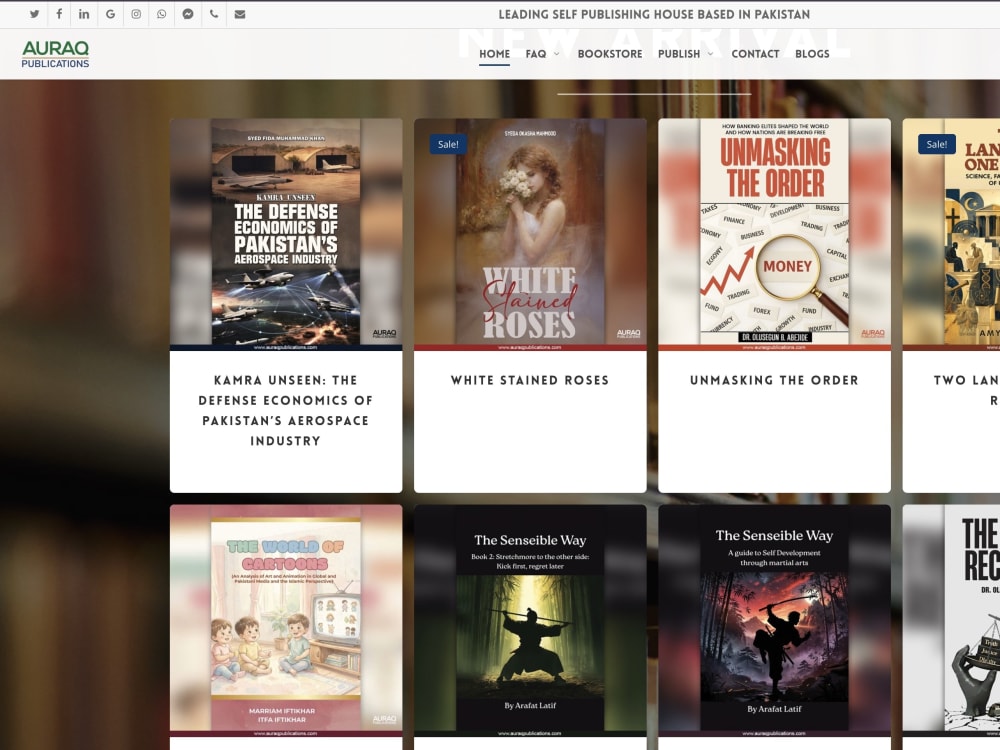Open Unmasking the Order book cover
This screenshot has width=1000, height=750.
click(774, 234)
